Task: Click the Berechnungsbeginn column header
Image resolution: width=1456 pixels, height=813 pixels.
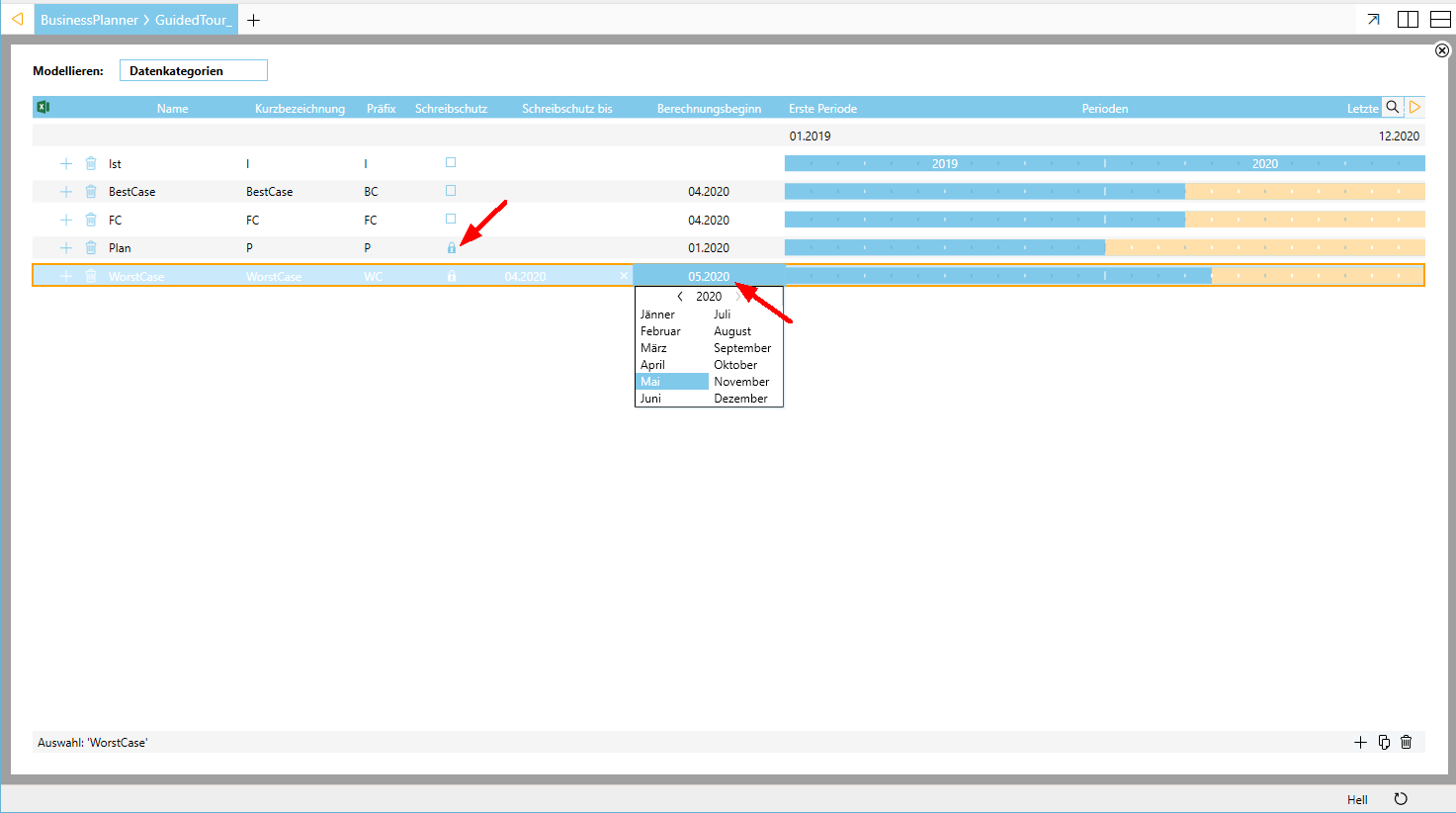Action: click(709, 109)
